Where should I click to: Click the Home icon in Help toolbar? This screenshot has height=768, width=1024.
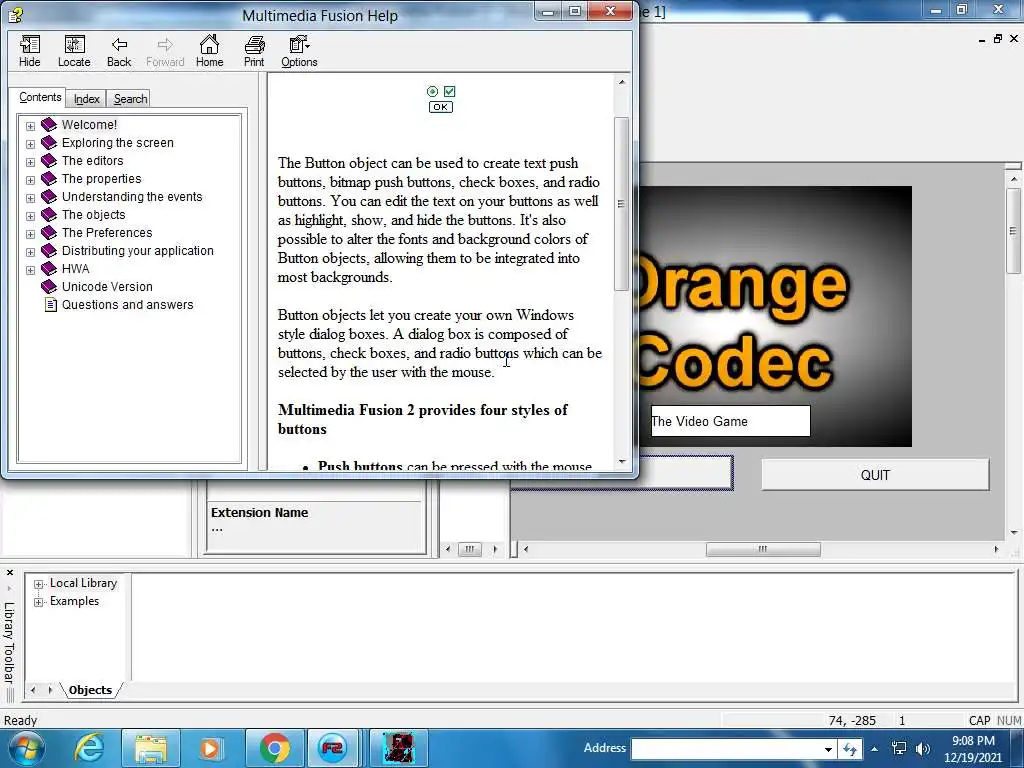point(209,51)
